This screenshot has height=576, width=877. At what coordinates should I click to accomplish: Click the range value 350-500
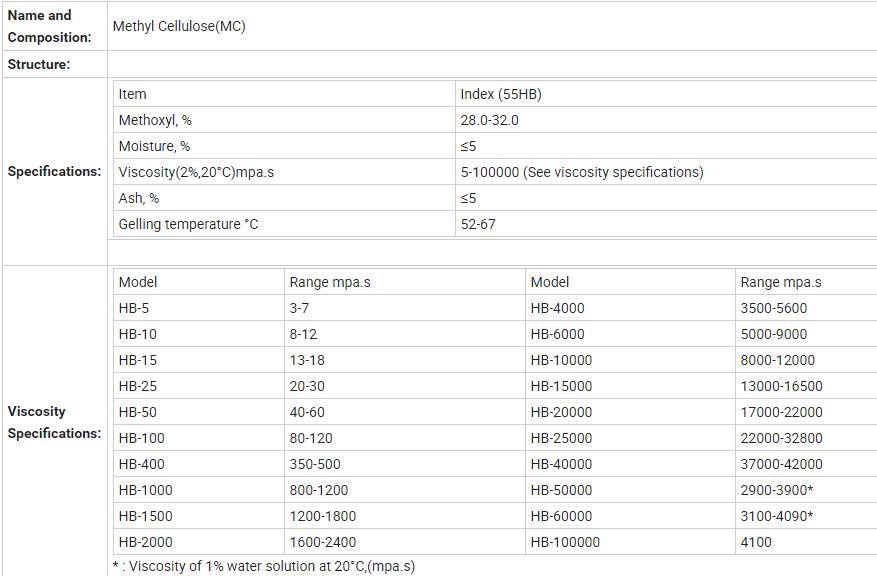click(314, 464)
